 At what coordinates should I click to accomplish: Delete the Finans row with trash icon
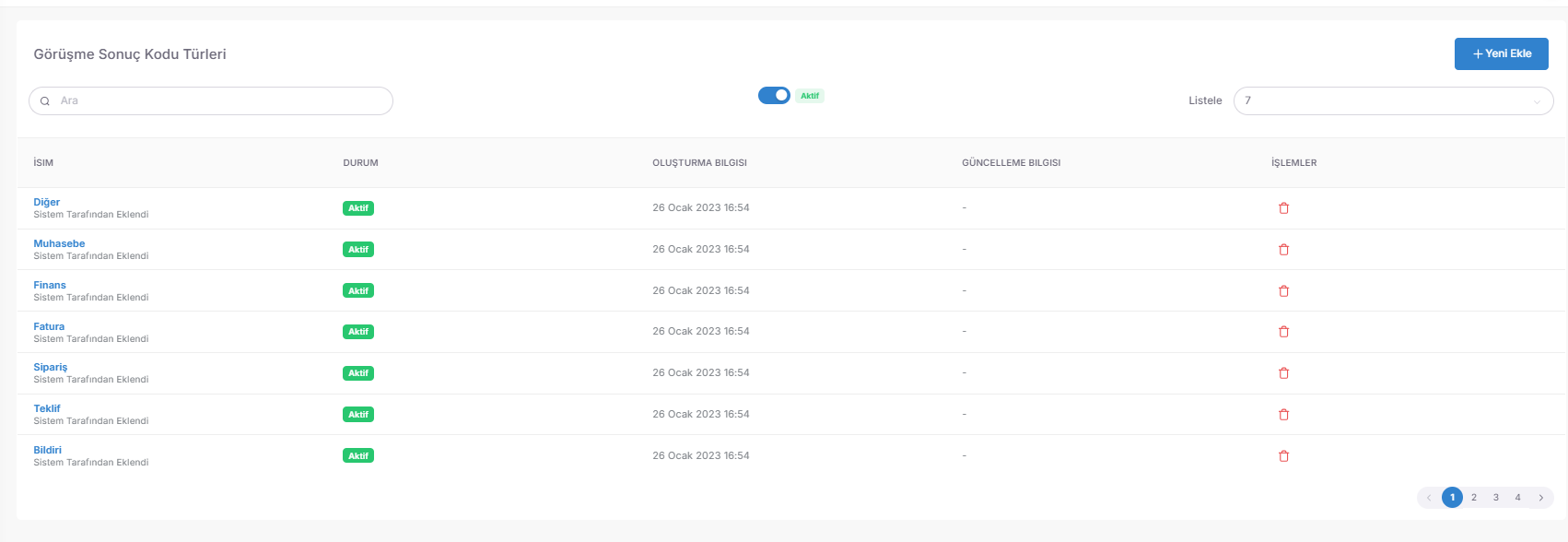point(1283,291)
